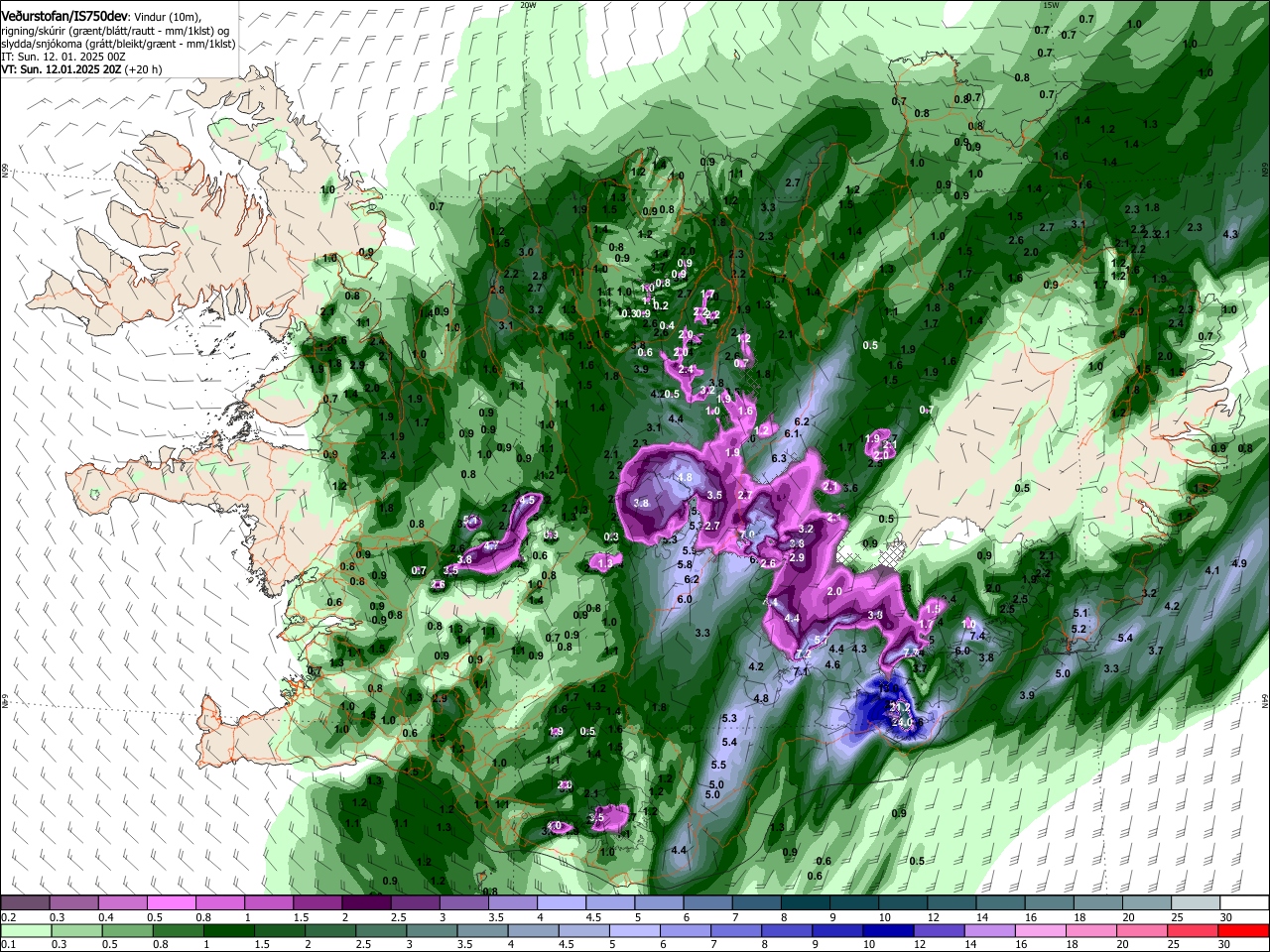Click the dark teal swatch labeled 8 in snow legend
The height and width of the screenshot is (952, 1270).
pos(805,902)
